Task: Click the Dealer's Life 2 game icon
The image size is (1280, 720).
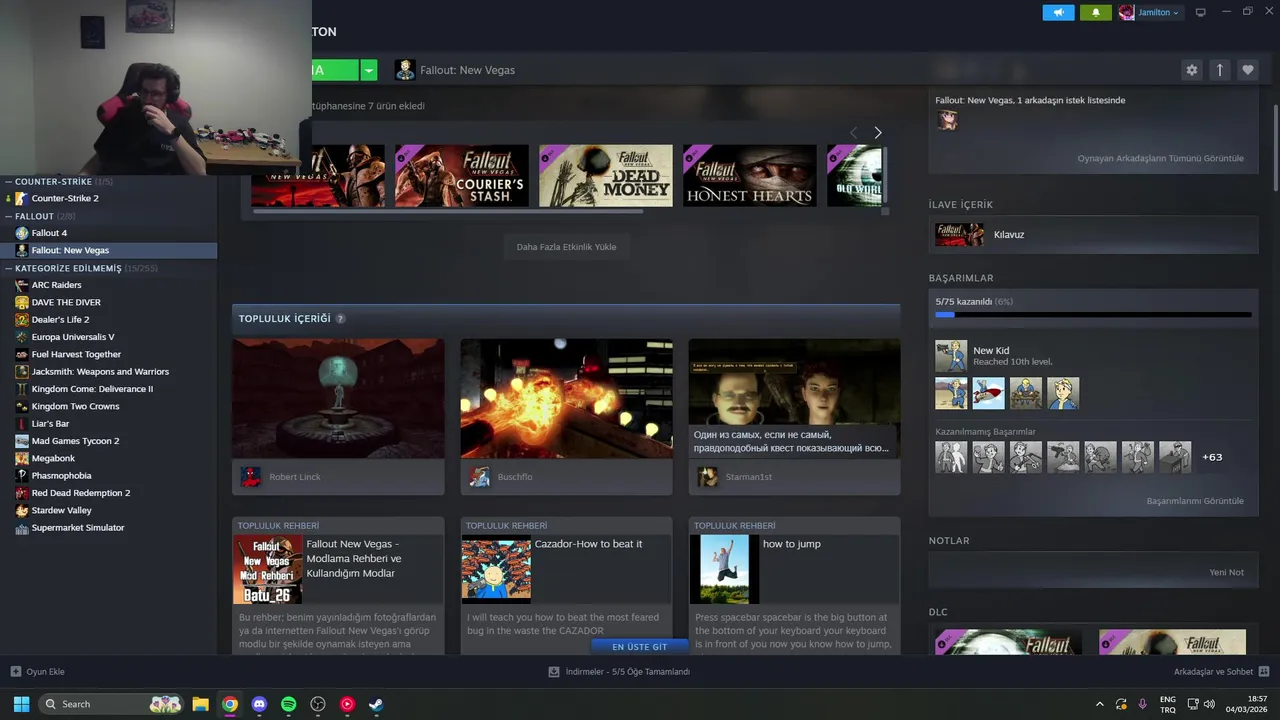Action: click(x=22, y=320)
